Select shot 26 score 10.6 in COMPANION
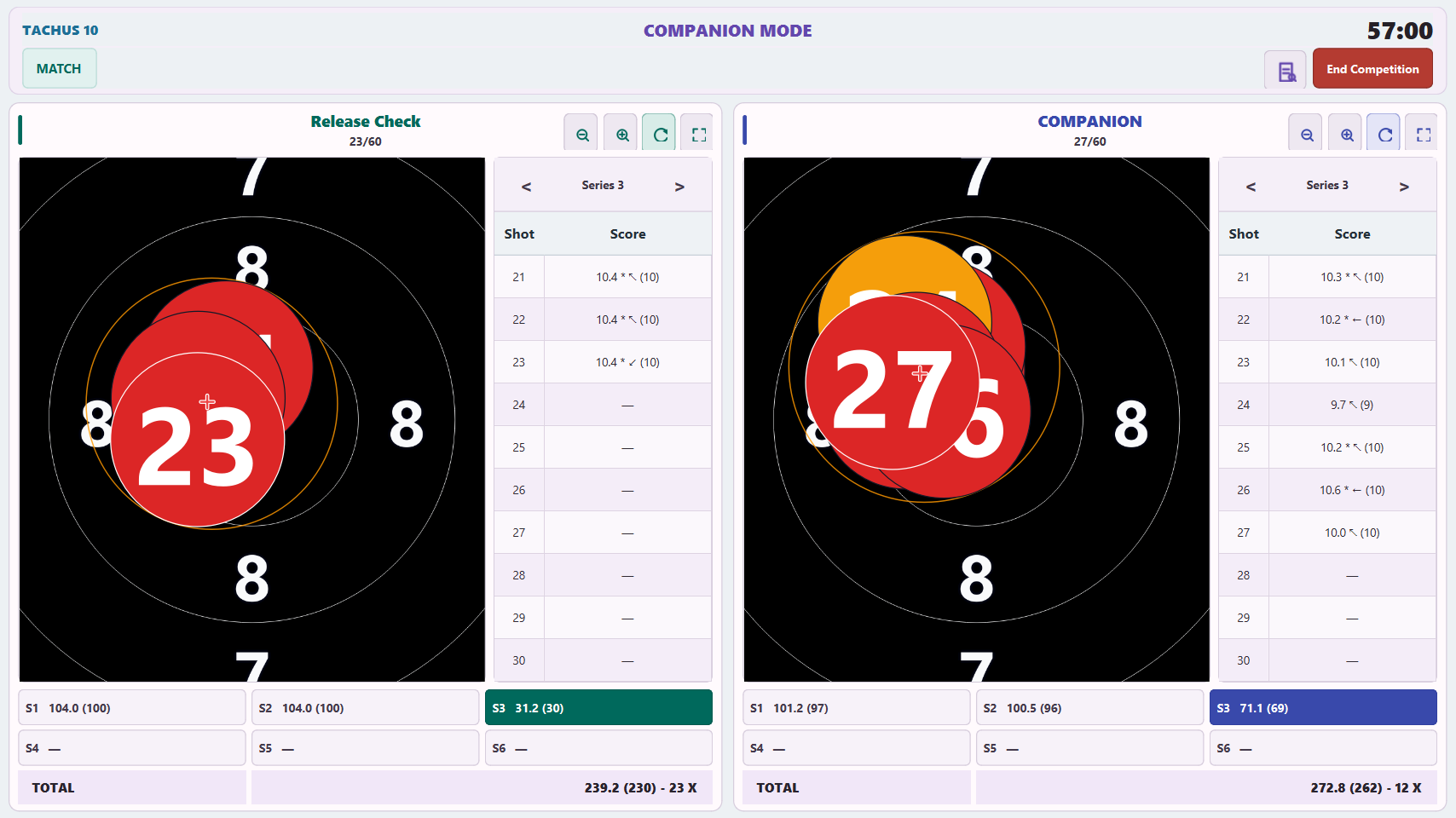This screenshot has width=1456, height=818. click(x=1352, y=490)
